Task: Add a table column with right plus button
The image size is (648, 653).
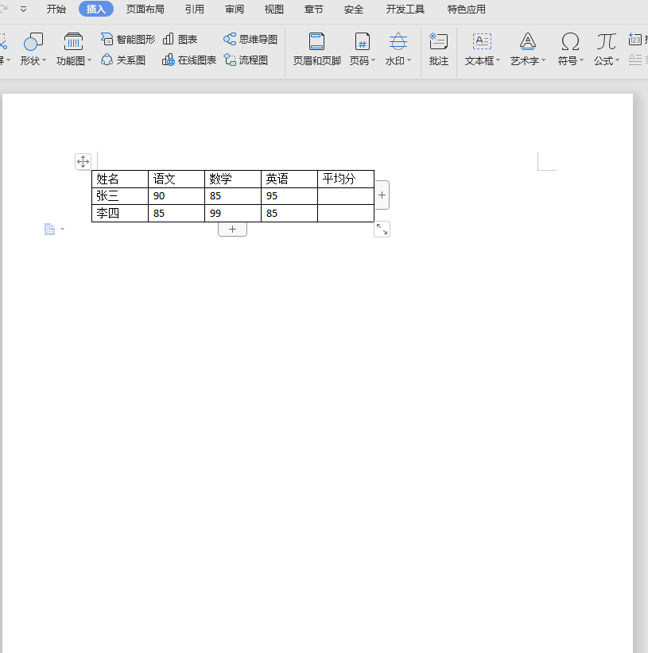Action: [382, 195]
